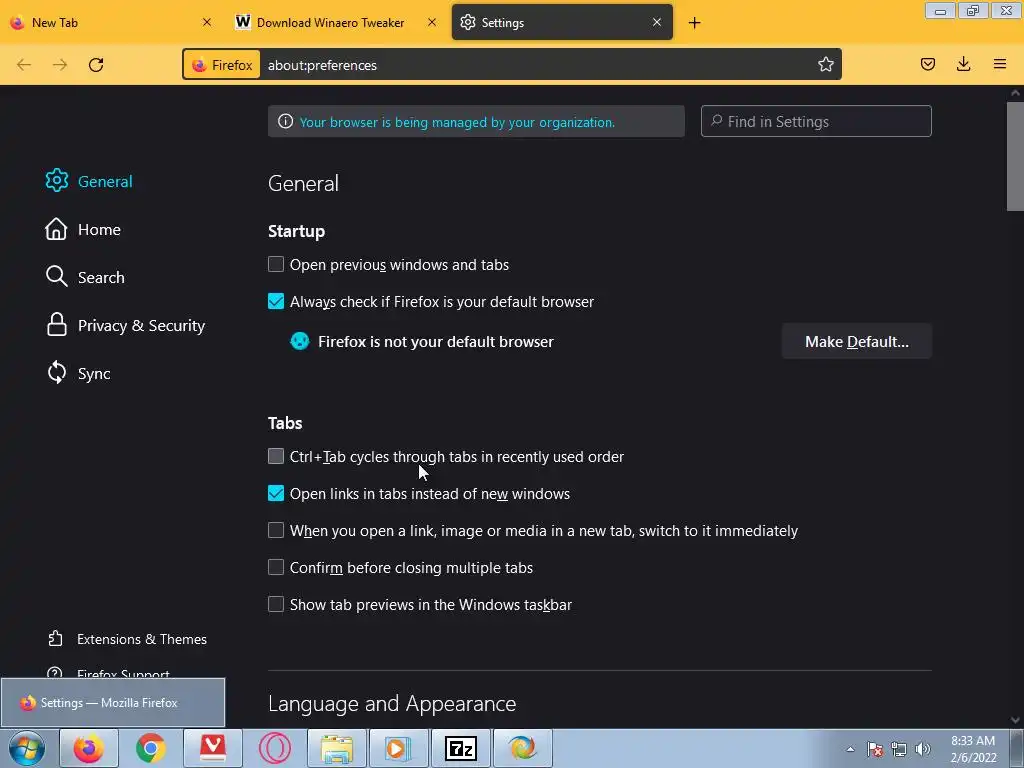The height and width of the screenshot is (768, 1024).
Task: Enable Open previous windows and tabs
Action: (276, 264)
